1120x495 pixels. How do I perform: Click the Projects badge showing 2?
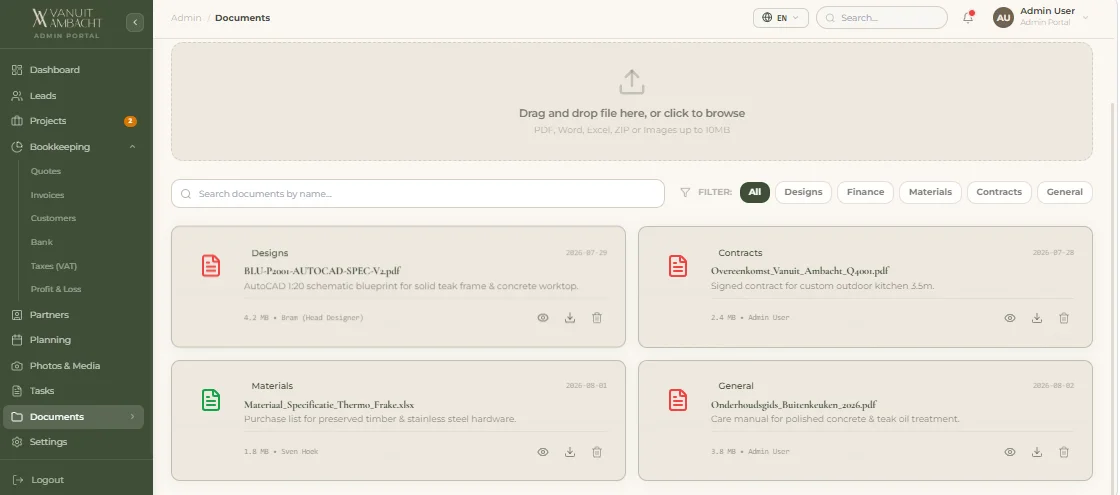[x=130, y=121]
